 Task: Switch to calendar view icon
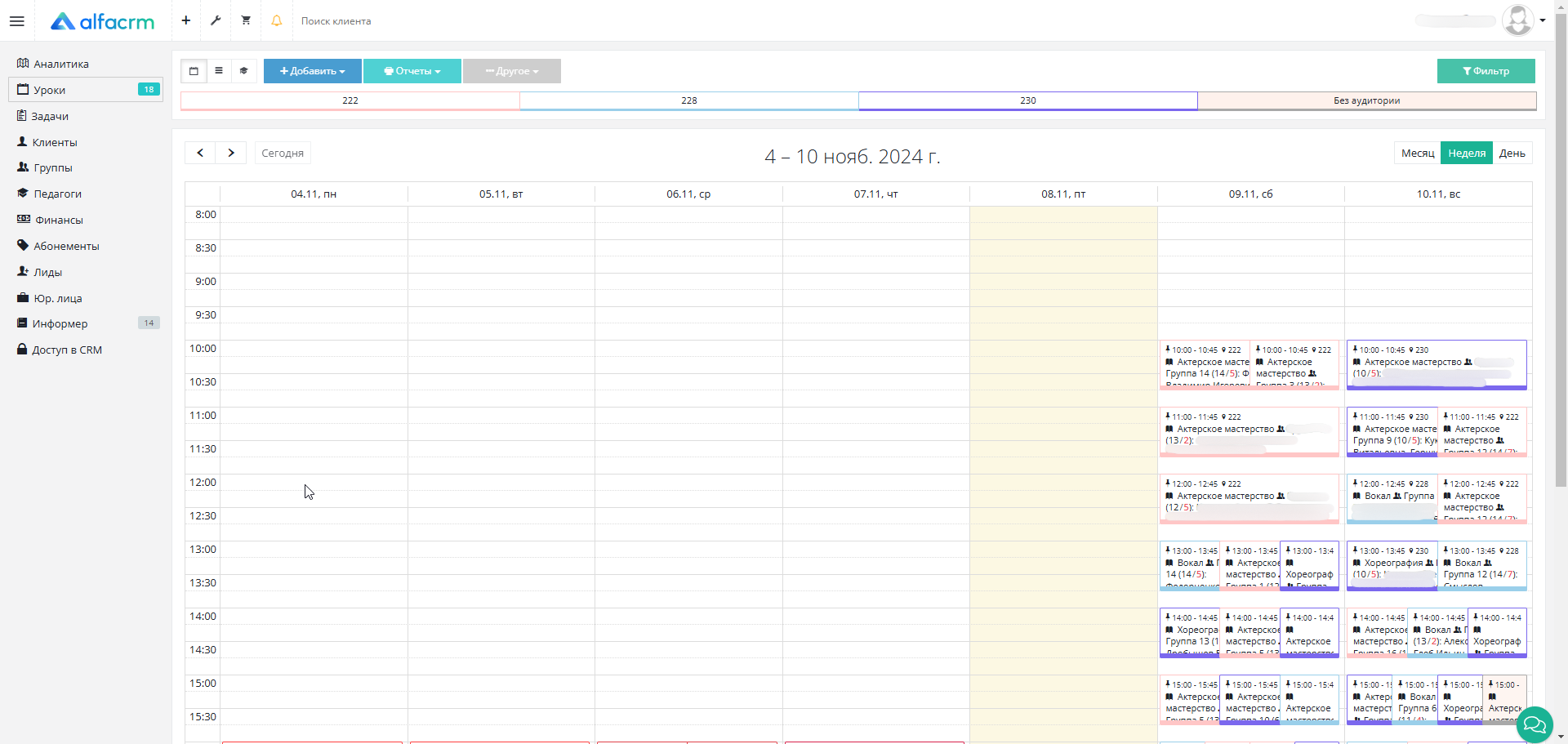pos(194,71)
